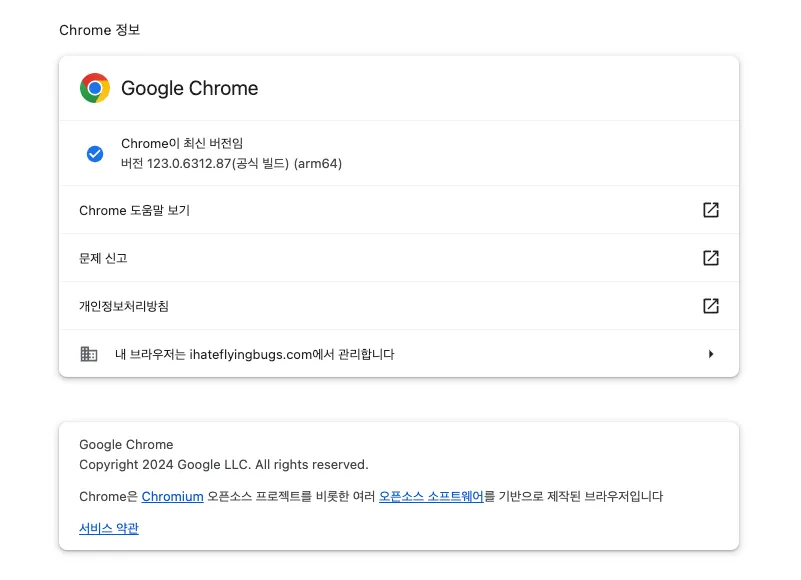The image size is (801, 580).
Task: Click the version 123.0.6312.87 text
Action: [x=231, y=163]
